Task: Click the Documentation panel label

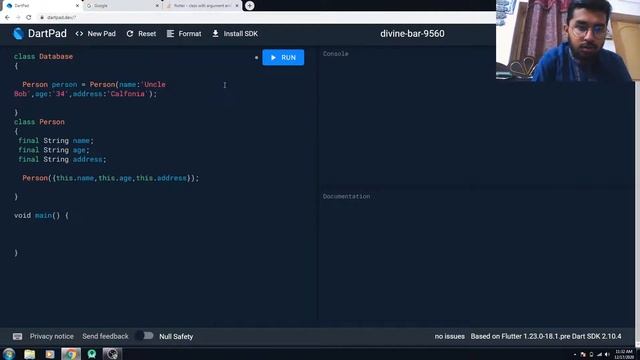Action: [x=346, y=196]
